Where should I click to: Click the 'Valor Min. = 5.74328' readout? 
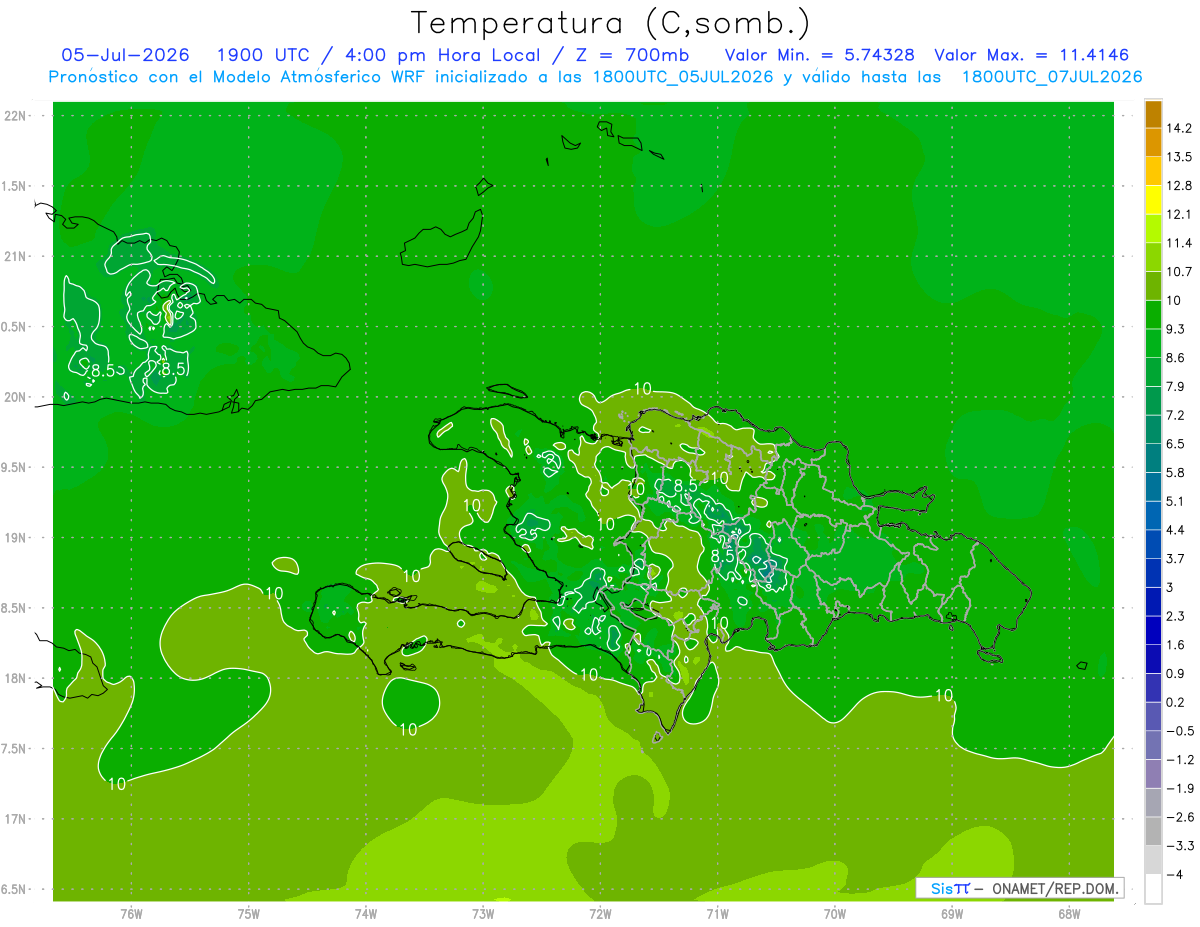[x=819, y=55]
